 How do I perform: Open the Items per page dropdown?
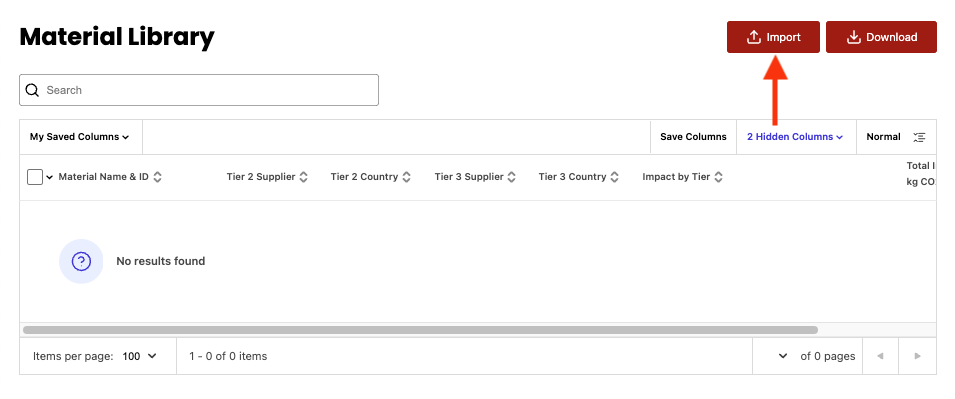(139, 356)
